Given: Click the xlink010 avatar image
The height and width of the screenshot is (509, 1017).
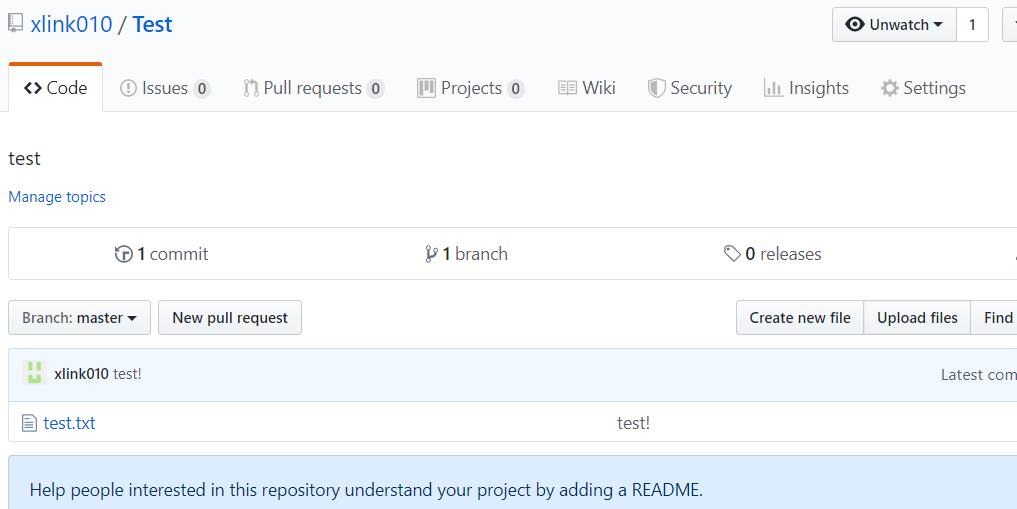Looking at the screenshot, I should tap(35, 374).
